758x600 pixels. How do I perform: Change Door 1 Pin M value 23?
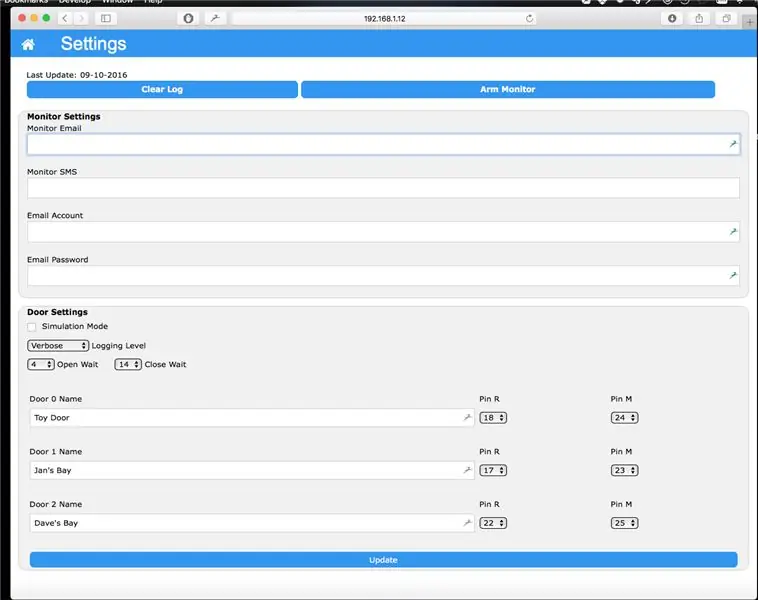(x=624, y=470)
